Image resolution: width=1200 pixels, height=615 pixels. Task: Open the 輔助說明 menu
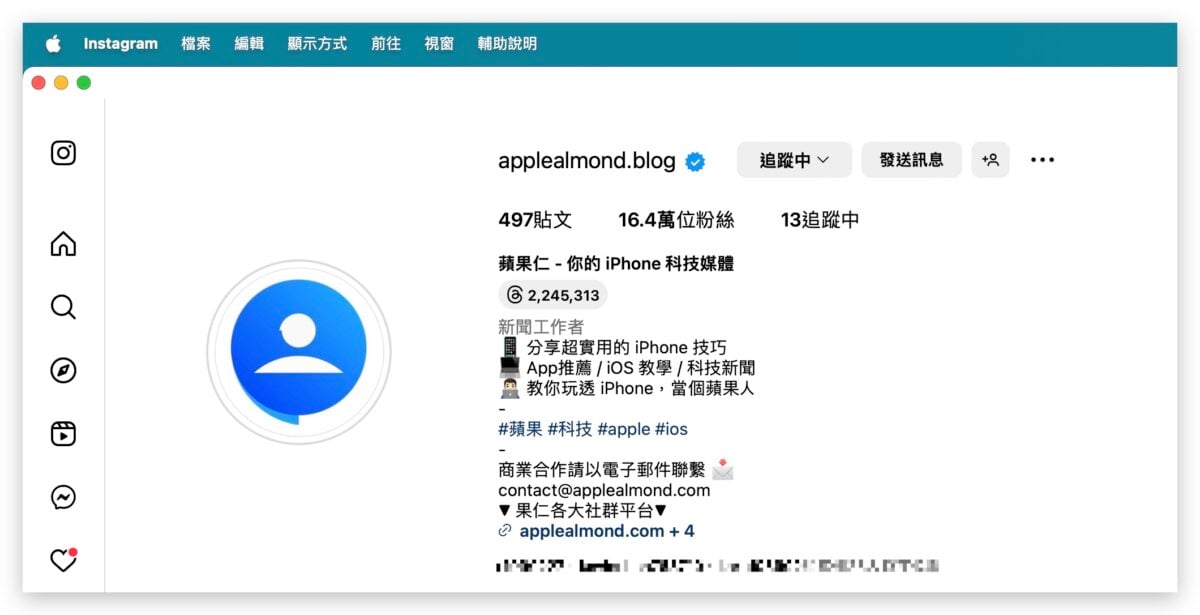coord(507,44)
